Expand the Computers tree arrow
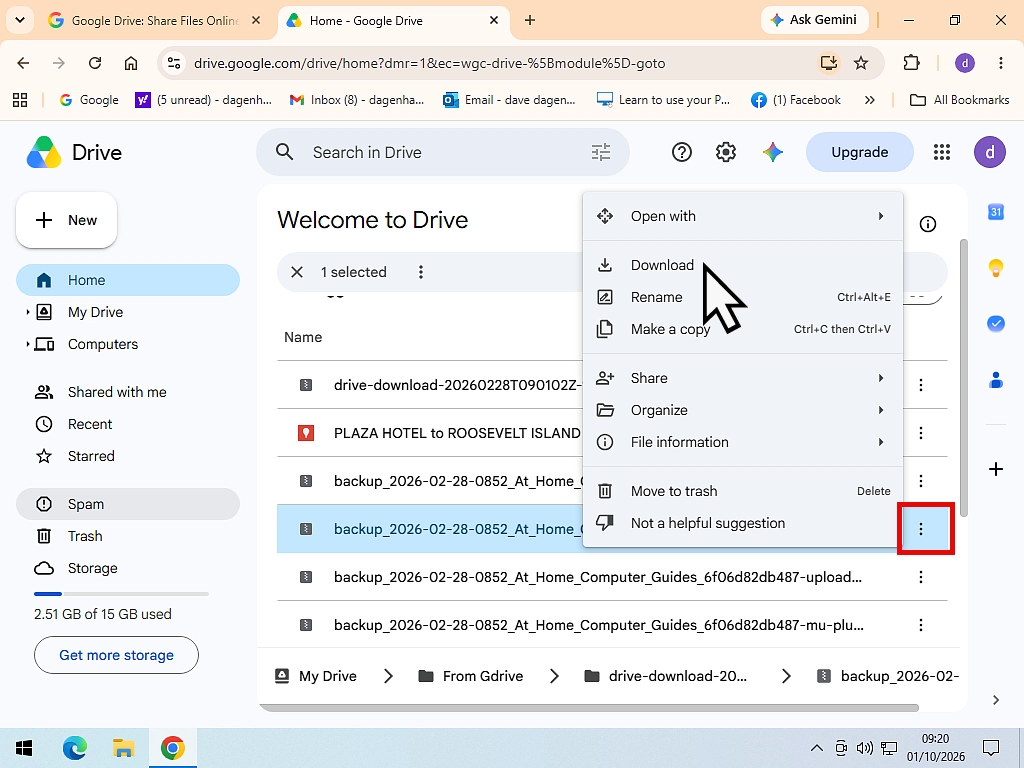1024x768 pixels. pyautogui.click(x=27, y=344)
